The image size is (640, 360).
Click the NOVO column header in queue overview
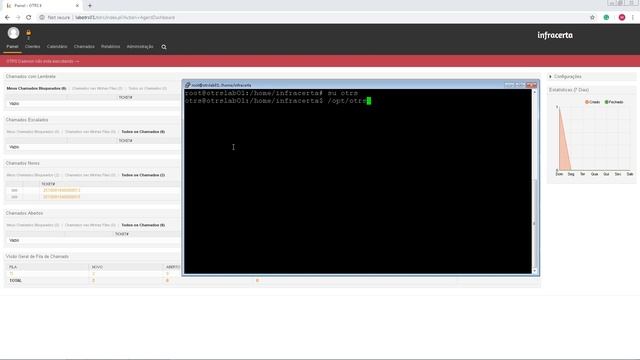click(x=97, y=267)
